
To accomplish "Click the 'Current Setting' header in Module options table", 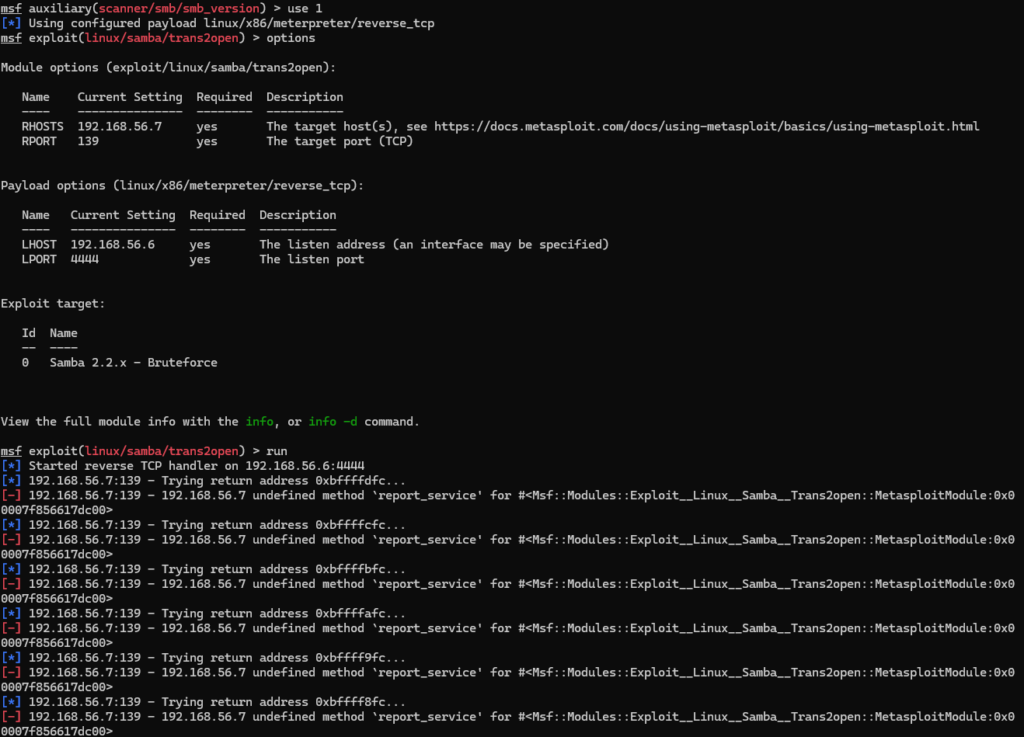I will click(130, 97).
